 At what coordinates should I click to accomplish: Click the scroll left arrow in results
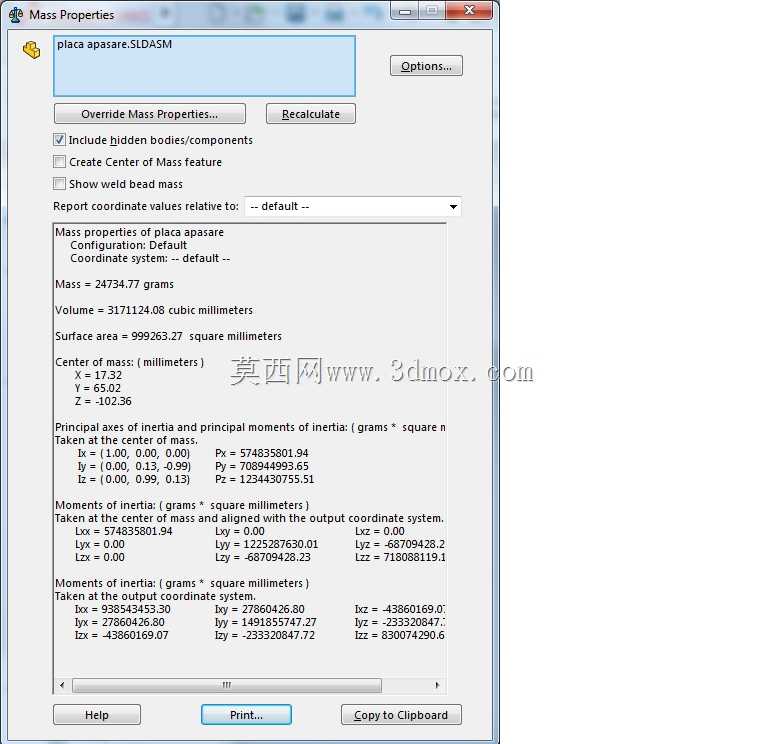(x=62, y=685)
